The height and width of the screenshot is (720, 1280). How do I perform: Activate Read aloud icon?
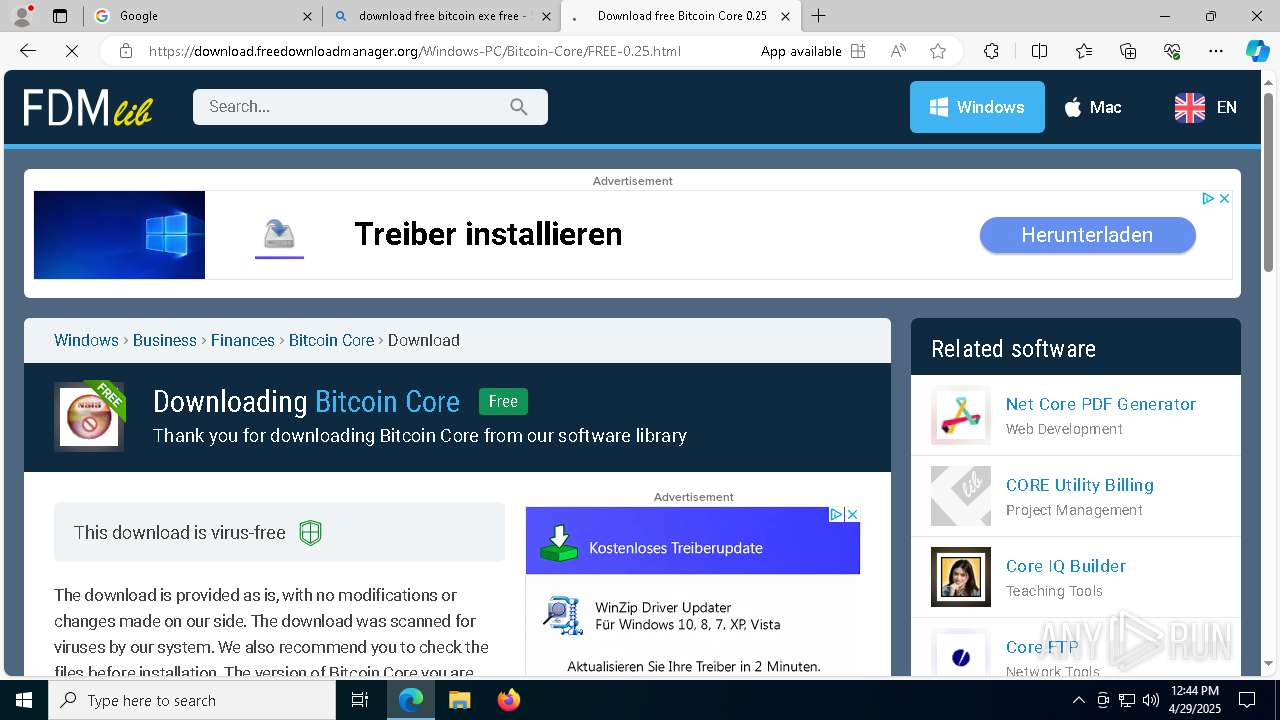point(898,51)
